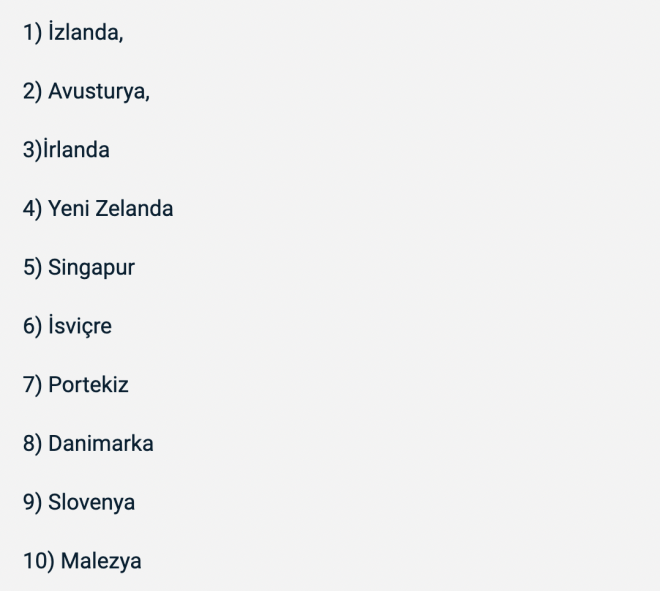Viewport: 660px width, 591px height.
Task: Place cursor at number 3) before İrlanda
Action: pos(33,150)
